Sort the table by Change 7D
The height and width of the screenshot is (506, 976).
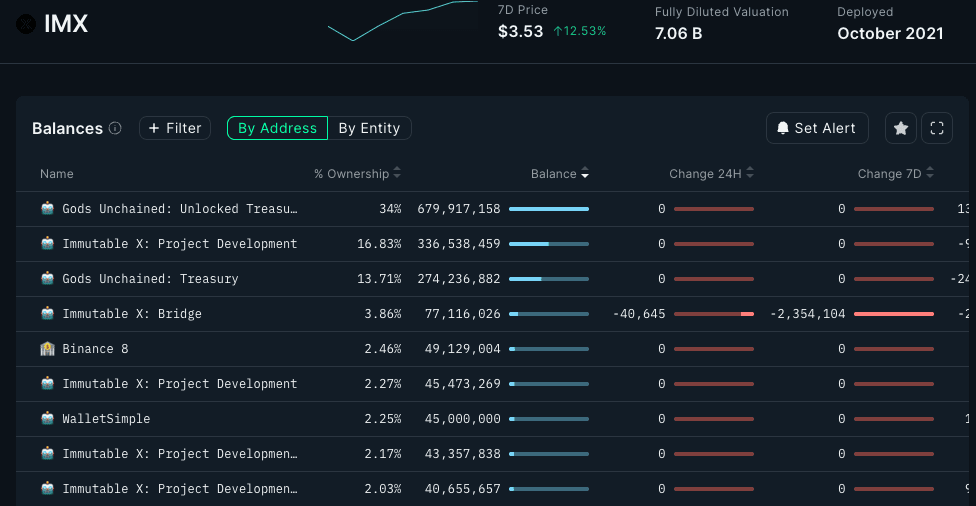pyautogui.click(x=895, y=174)
